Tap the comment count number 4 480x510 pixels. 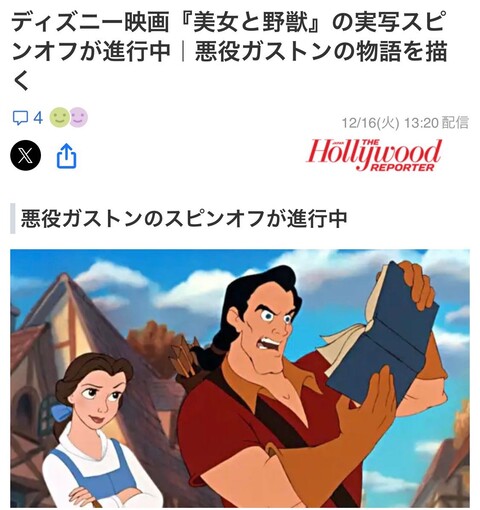pyautogui.click(x=38, y=118)
